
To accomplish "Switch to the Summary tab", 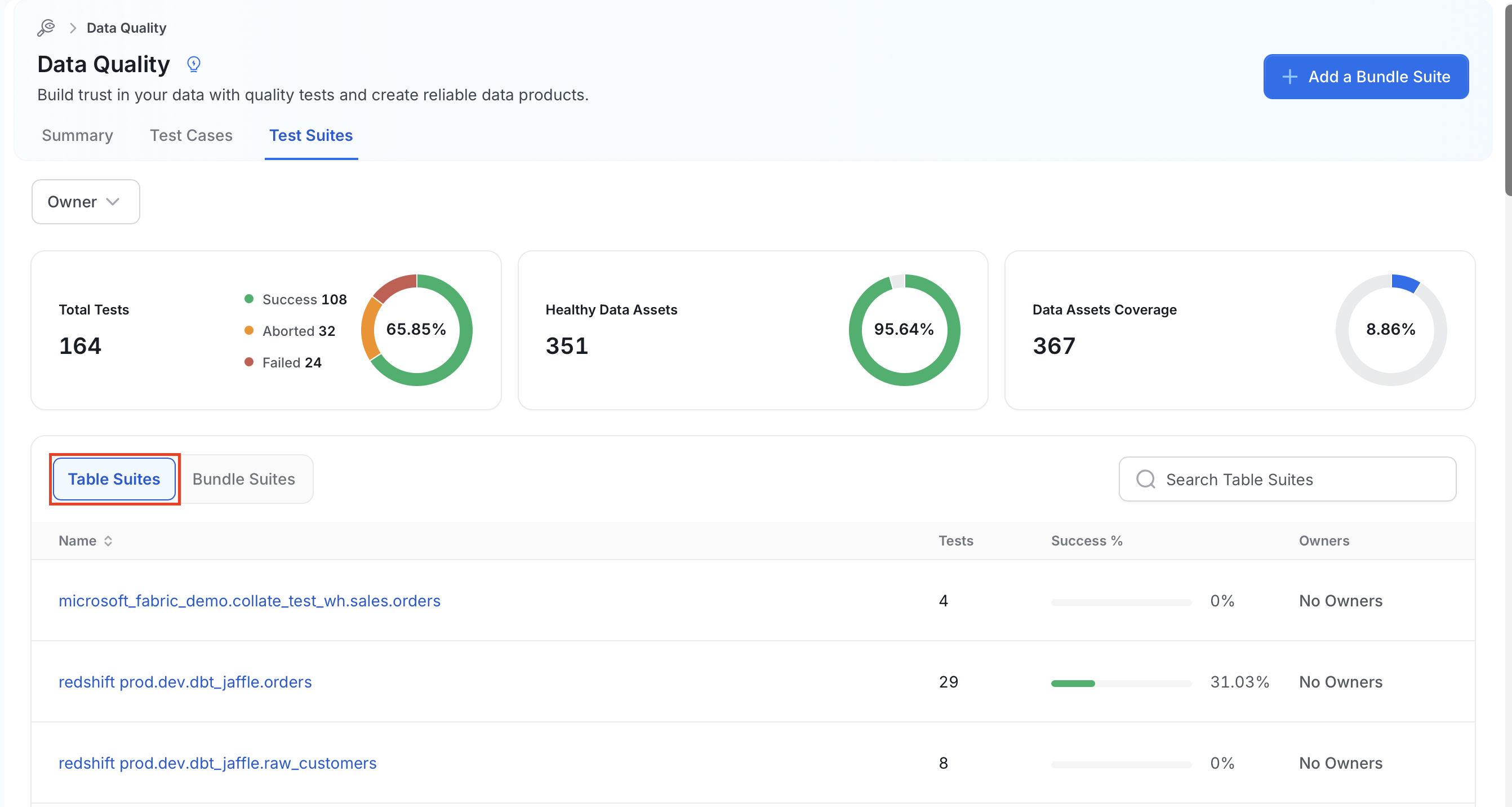I will [78, 136].
